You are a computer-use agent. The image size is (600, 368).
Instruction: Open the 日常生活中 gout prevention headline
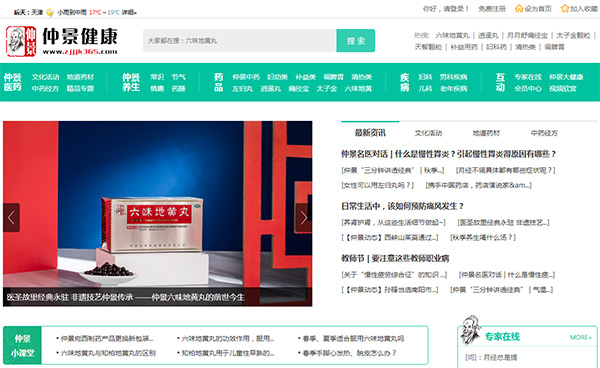pyautogui.click(x=402, y=207)
